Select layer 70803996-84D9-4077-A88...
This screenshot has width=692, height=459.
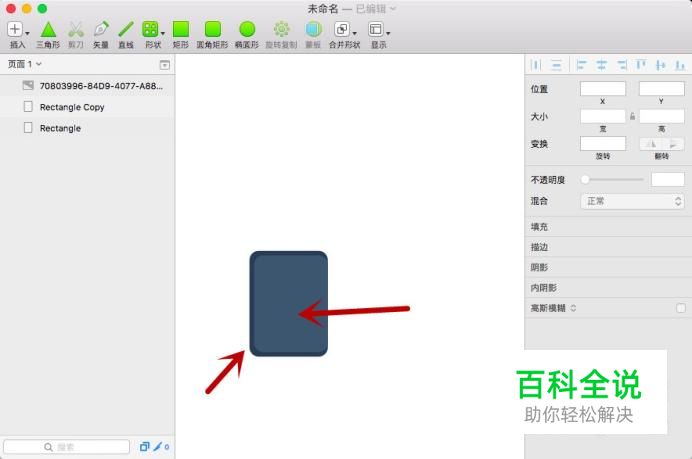(87, 86)
